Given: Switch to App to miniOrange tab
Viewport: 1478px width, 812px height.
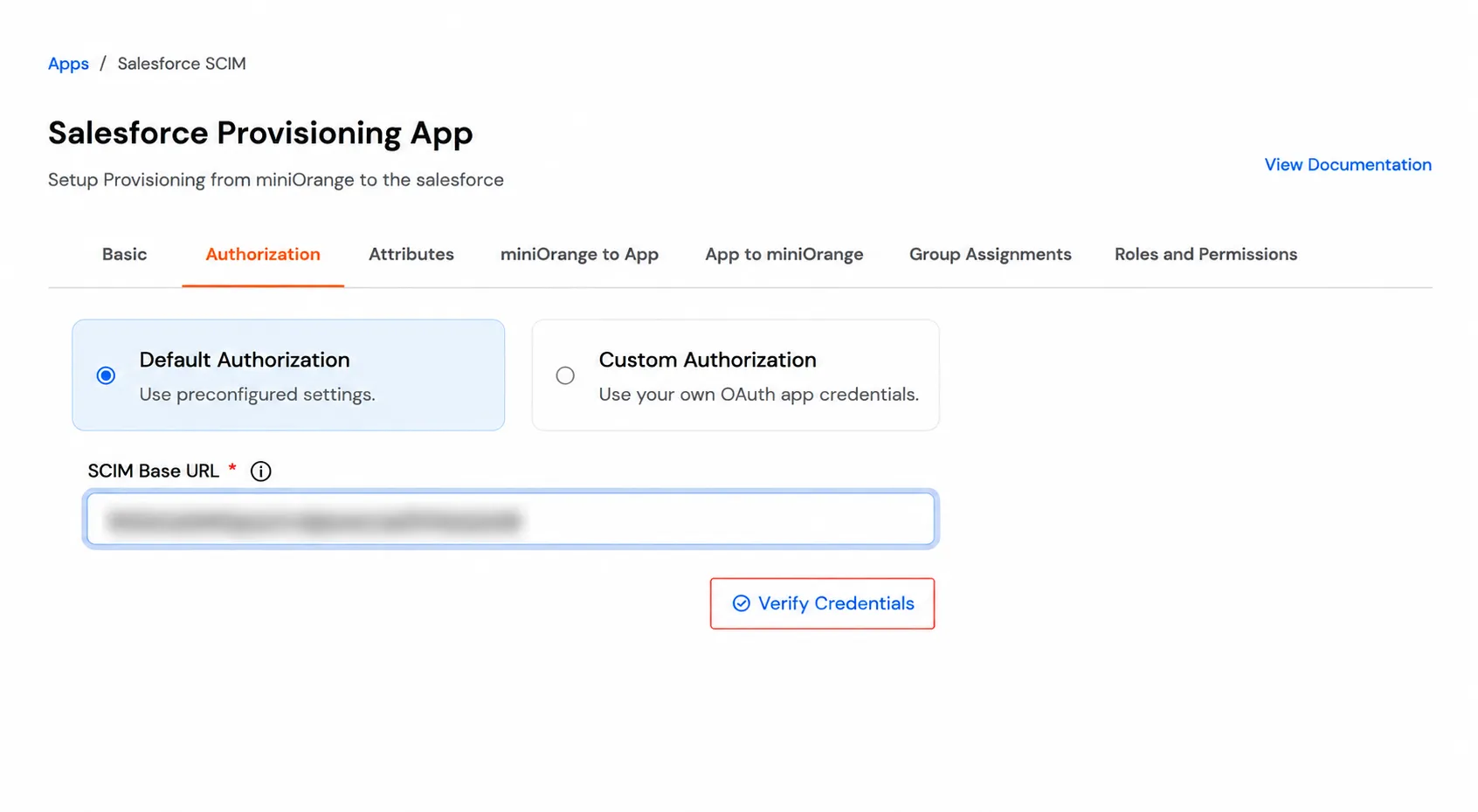Looking at the screenshot, I should (784, 254).
